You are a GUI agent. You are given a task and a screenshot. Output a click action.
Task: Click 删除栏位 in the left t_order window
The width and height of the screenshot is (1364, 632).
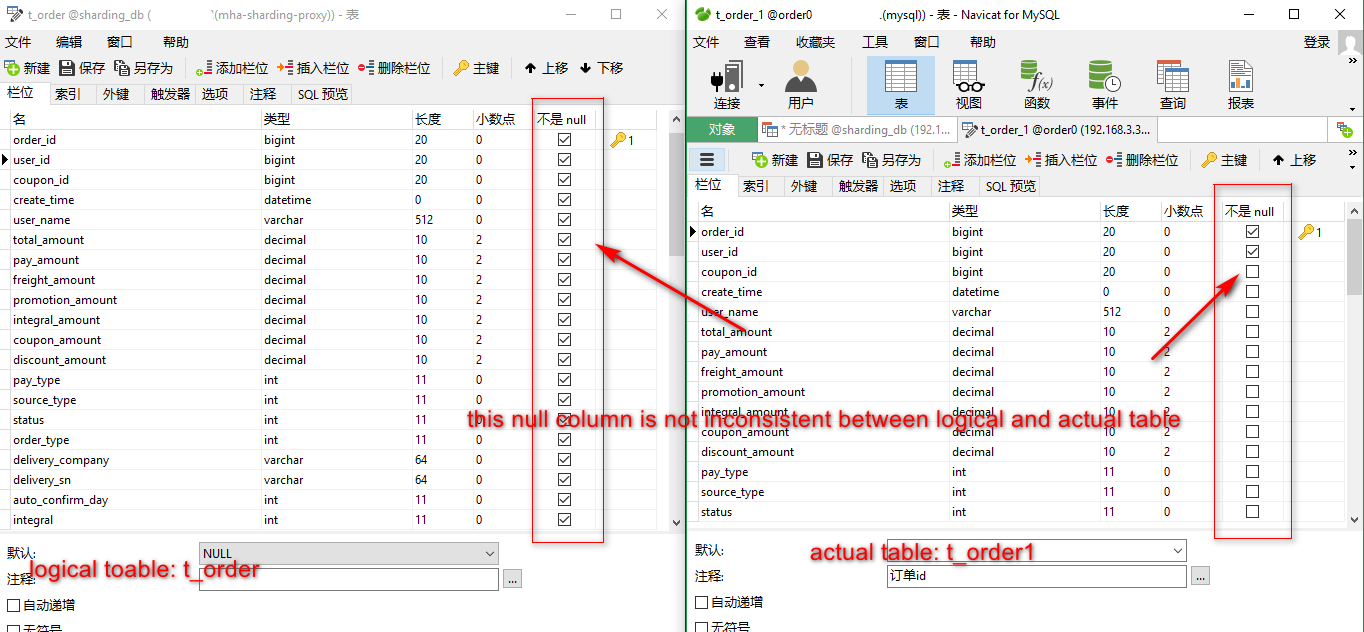394,68
